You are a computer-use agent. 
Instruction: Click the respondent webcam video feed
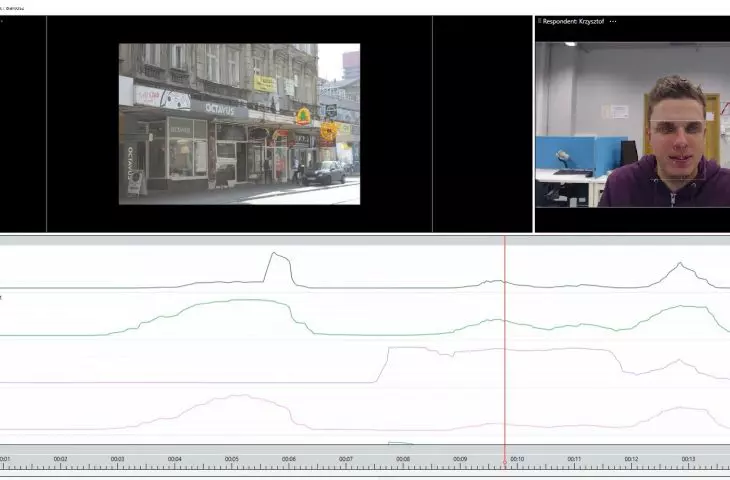pyautogui.click(x=633, y=125)
